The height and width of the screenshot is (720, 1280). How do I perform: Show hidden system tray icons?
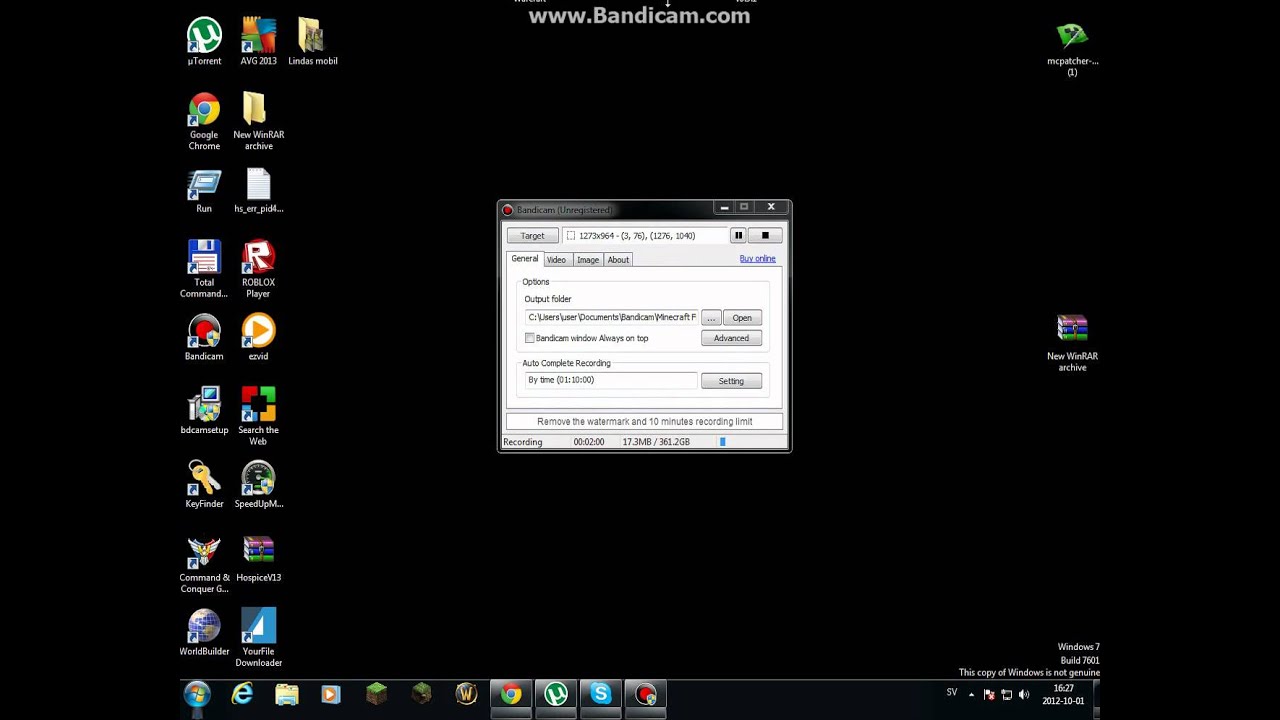tap(971, 695)
